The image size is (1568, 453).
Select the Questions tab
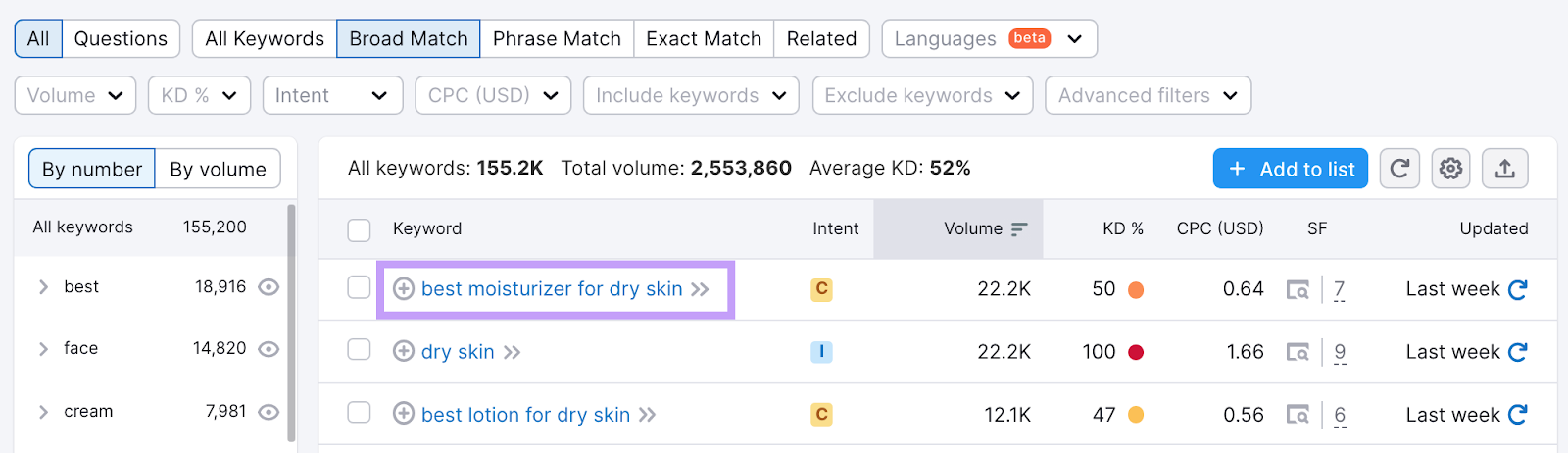pyautogui.click(x=121, y=39)
